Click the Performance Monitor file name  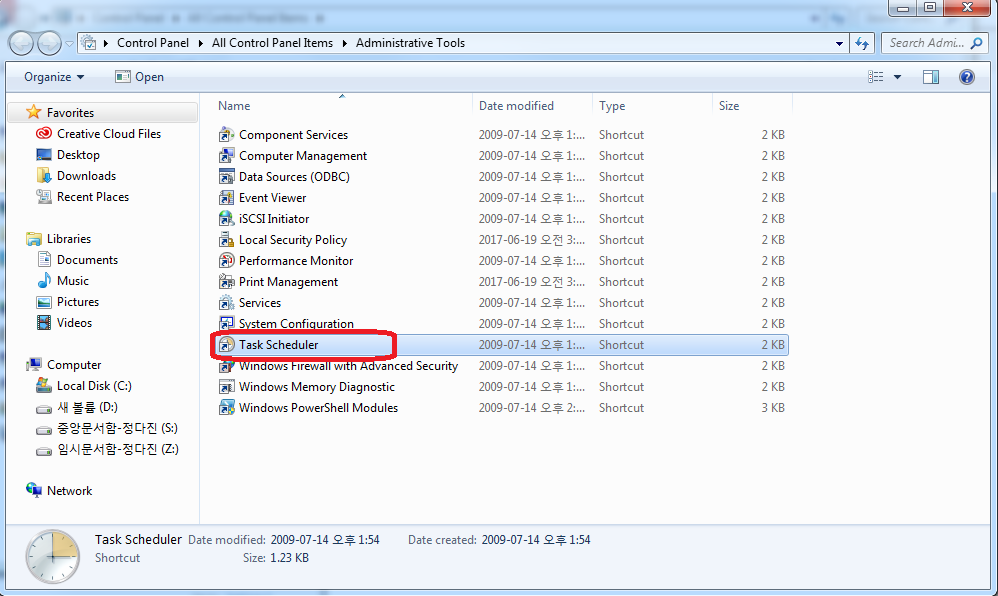click(296, 261)
